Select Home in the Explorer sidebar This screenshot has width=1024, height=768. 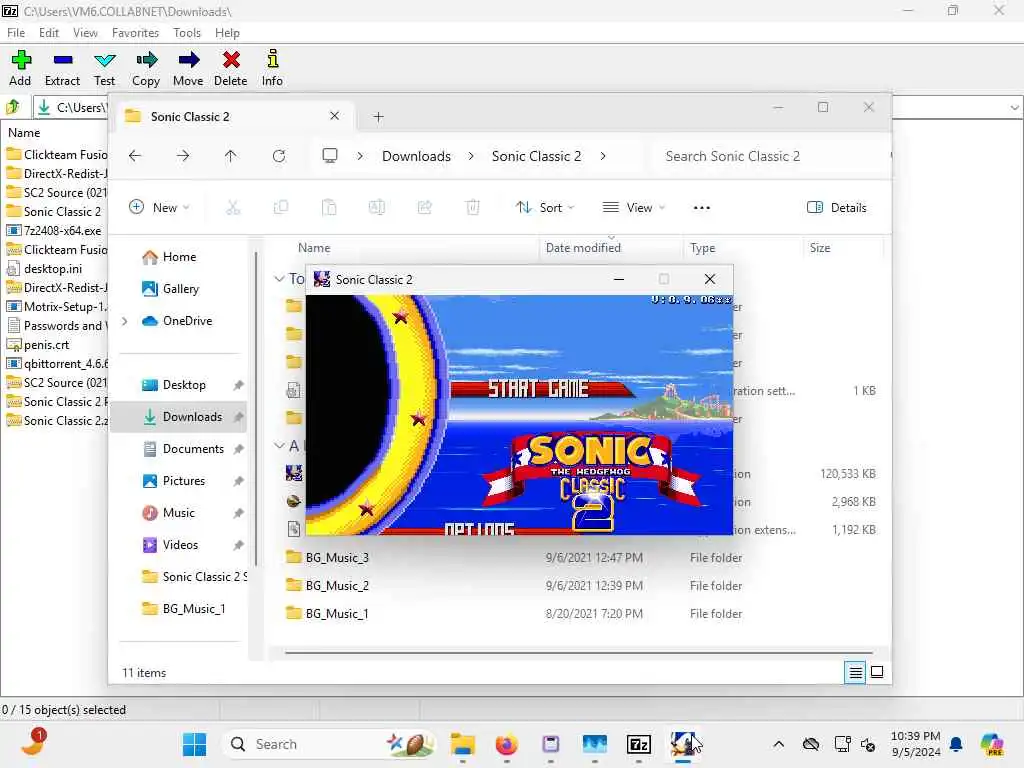tap(179, 257)
